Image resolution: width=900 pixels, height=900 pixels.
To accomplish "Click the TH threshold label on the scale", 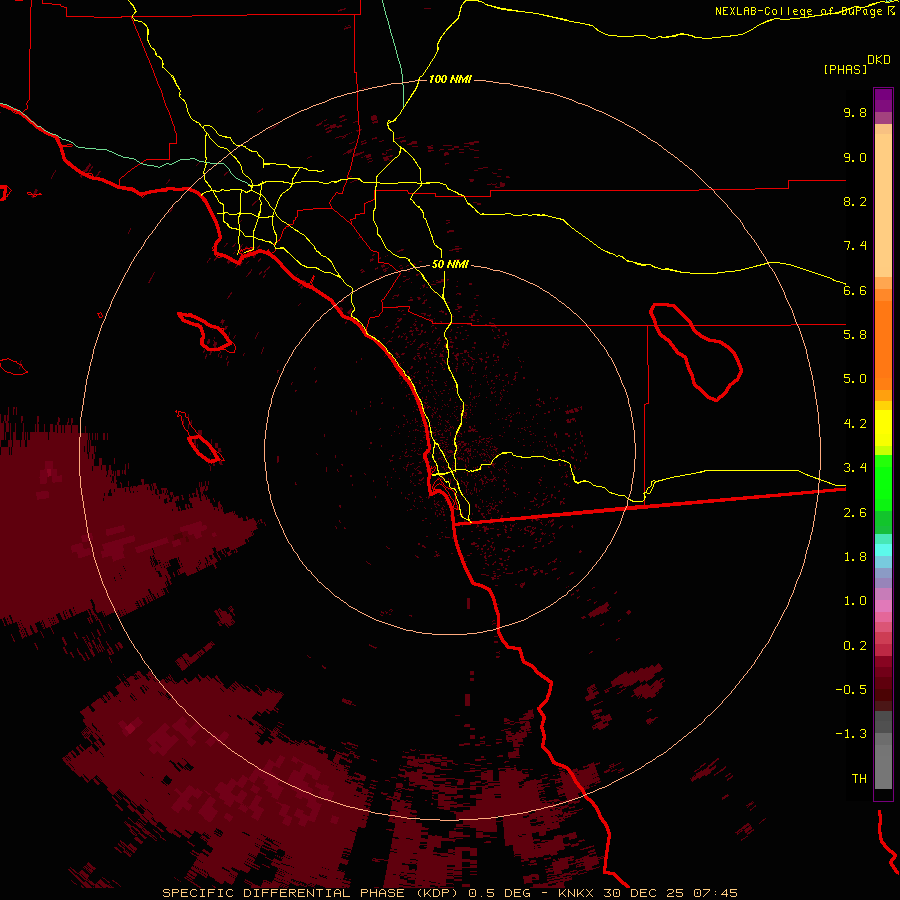I will (x=859, y=779).
